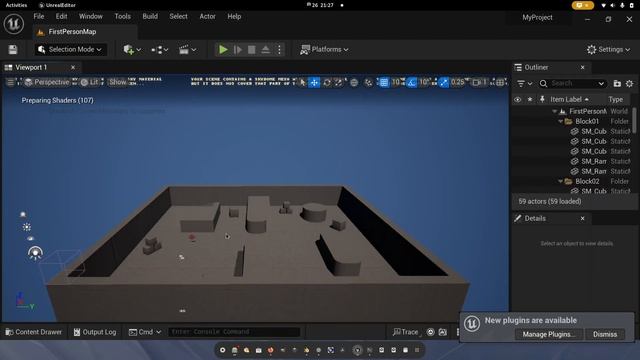Open viewport layout grid icon

[x=500, y=83]
